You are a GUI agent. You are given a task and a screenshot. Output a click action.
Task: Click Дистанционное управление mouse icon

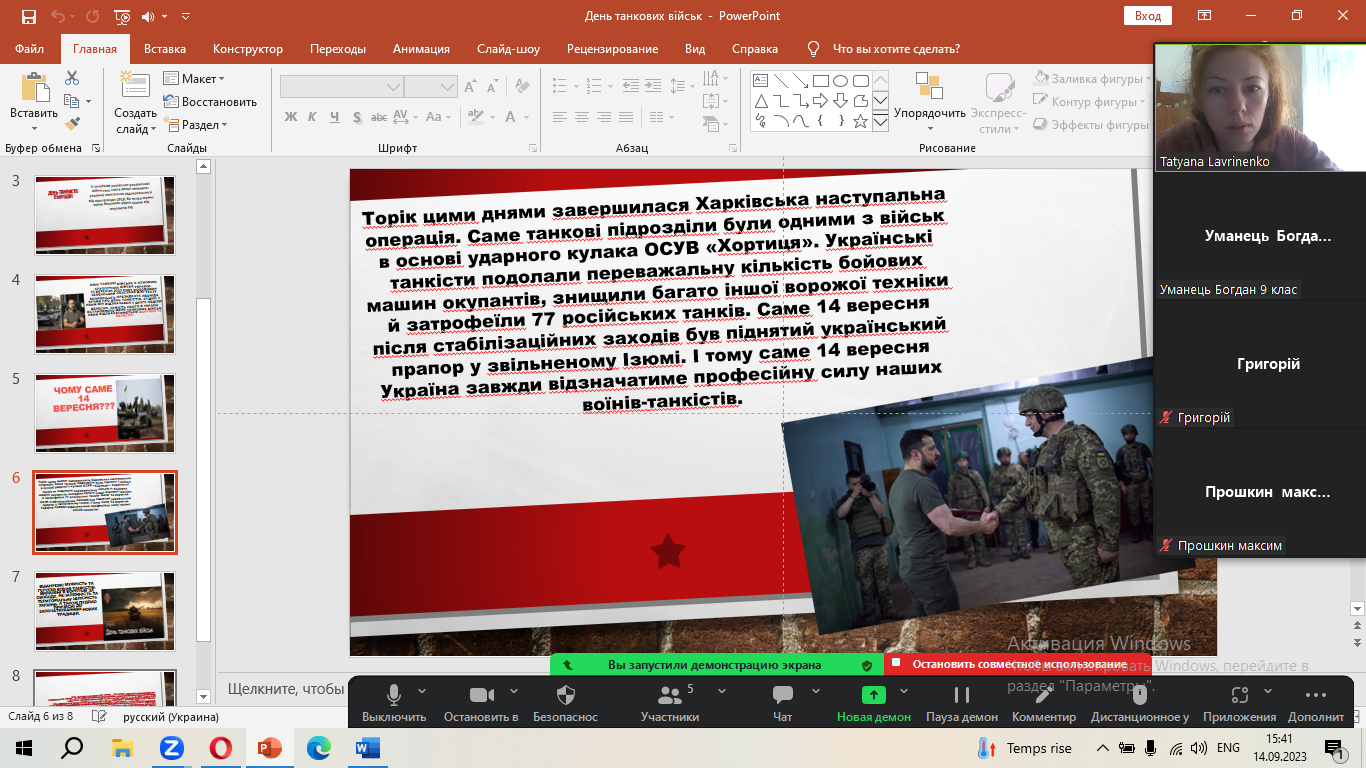[x=1140, y=695]
